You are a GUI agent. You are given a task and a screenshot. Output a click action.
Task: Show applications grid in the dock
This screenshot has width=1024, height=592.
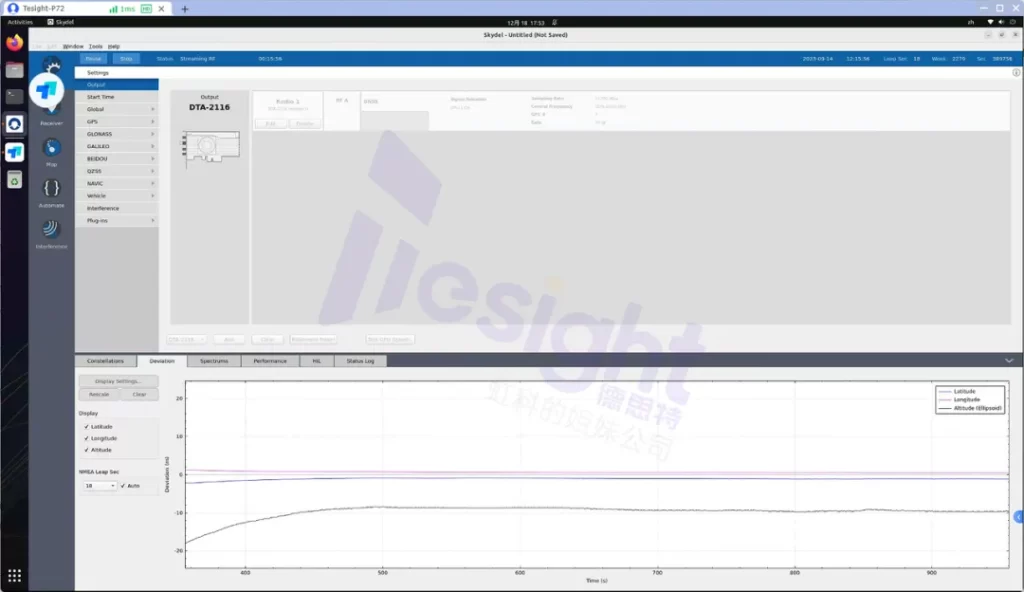click(x=14, y=575)
